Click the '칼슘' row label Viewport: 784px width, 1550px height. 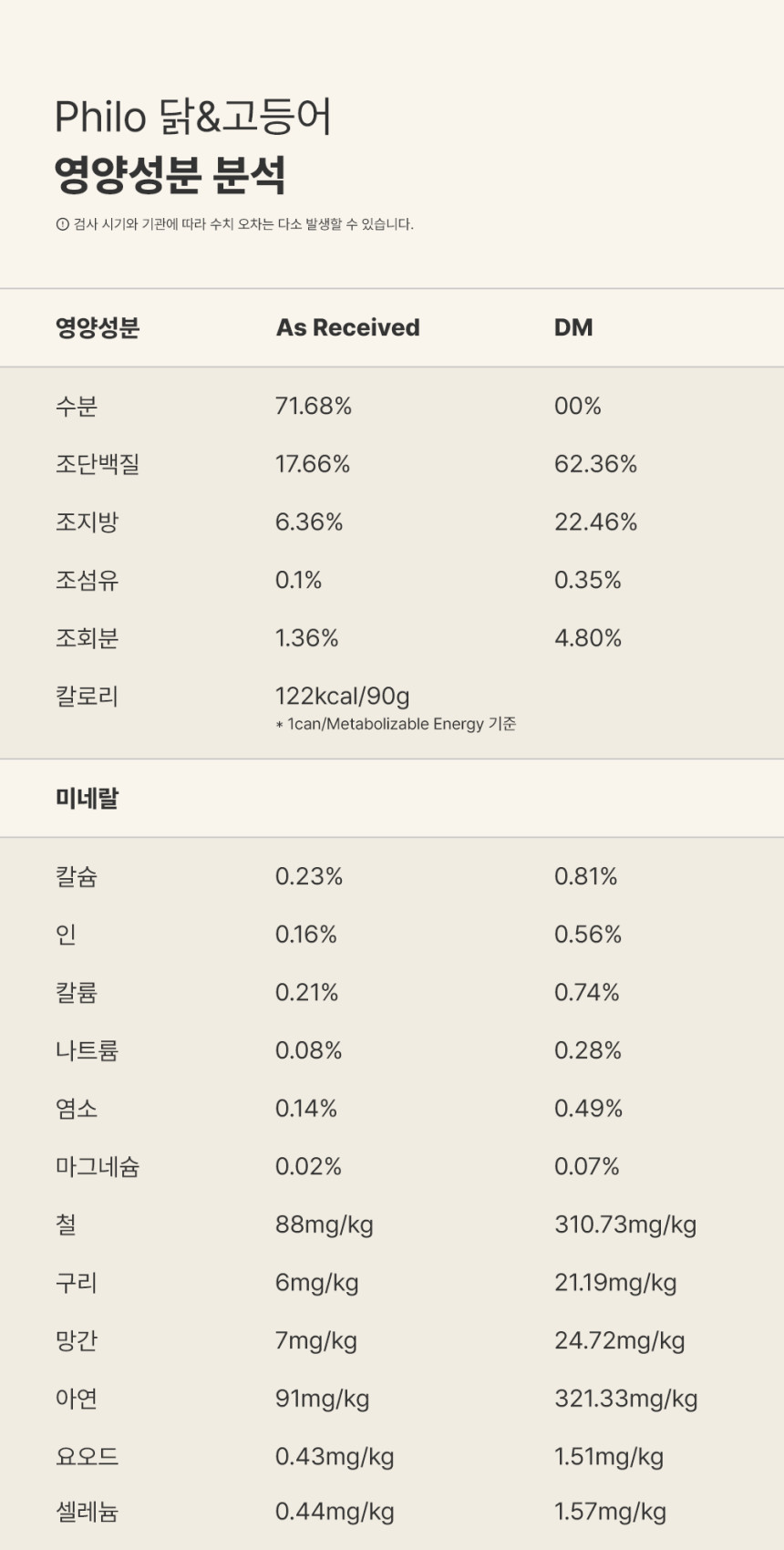[76, 876]
